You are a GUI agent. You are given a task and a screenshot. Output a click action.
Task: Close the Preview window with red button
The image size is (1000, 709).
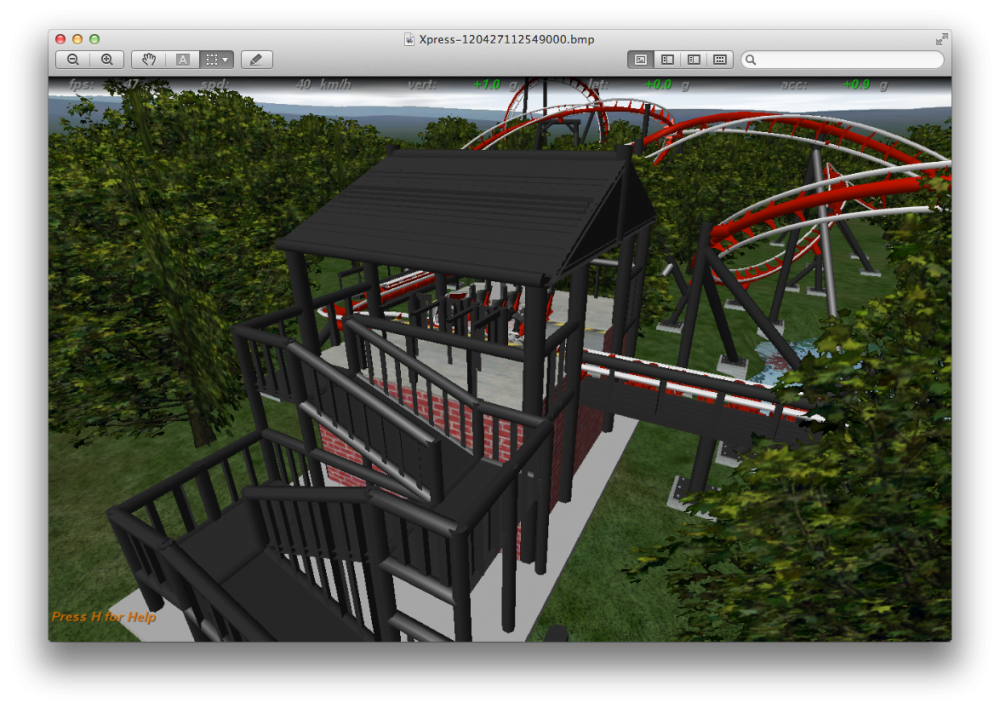tap(60, 39)
